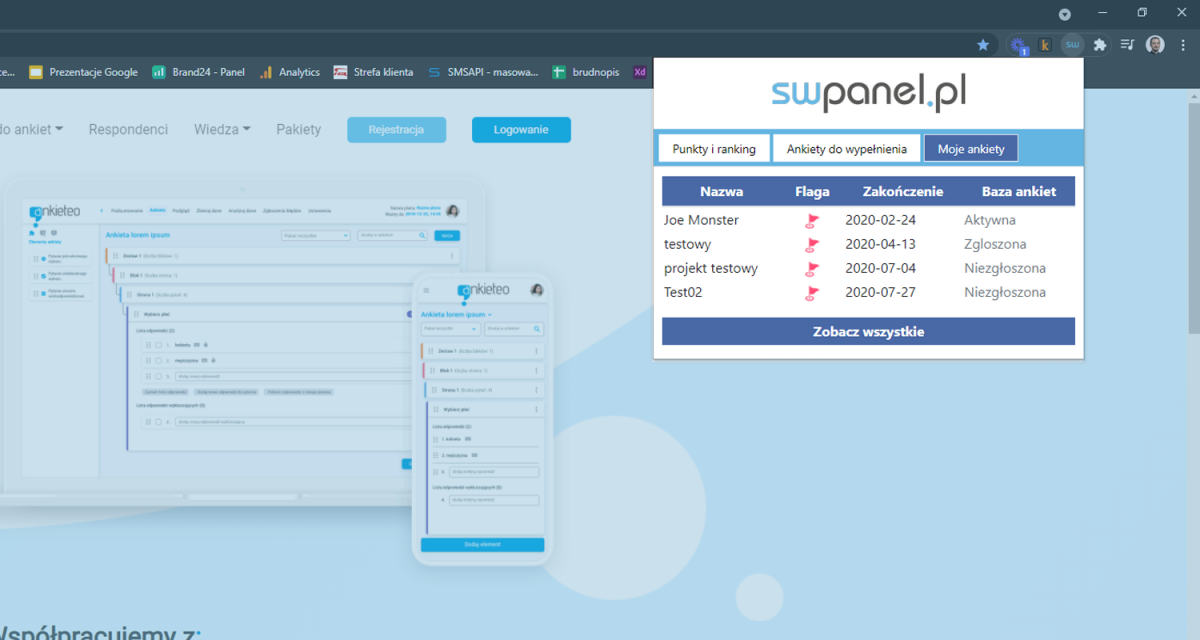Open the Chrome three-dot menu
Viewport: 1200px width, 640px height.
(1183, 44)
